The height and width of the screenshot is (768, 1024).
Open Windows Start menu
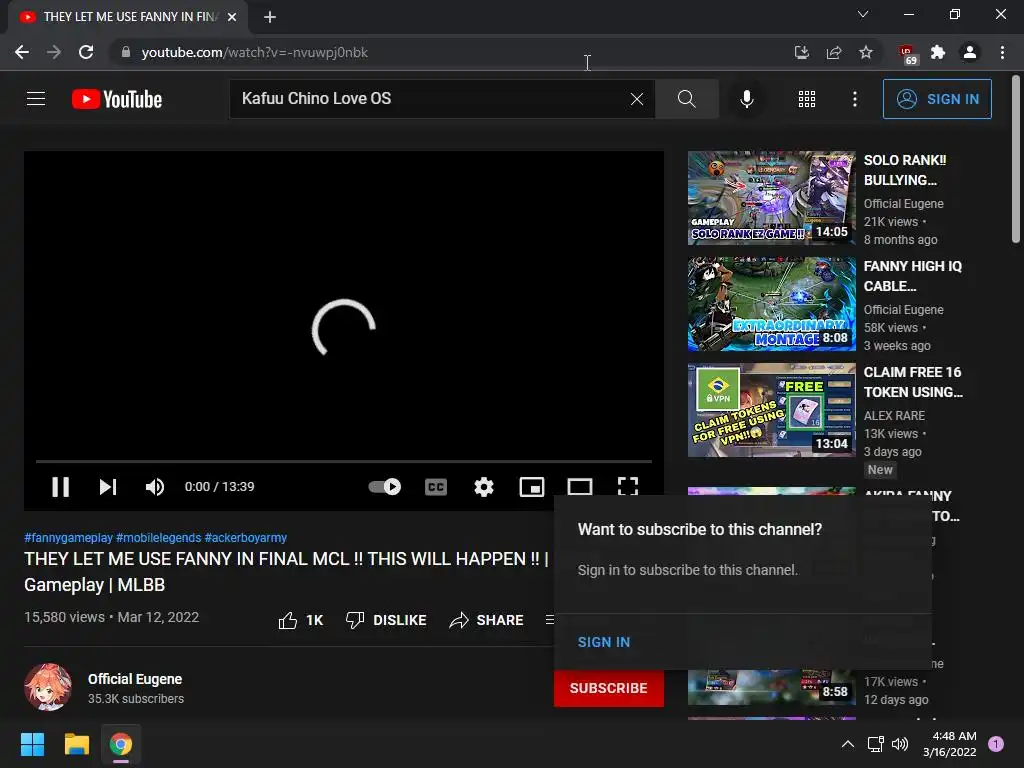[32, 744]
